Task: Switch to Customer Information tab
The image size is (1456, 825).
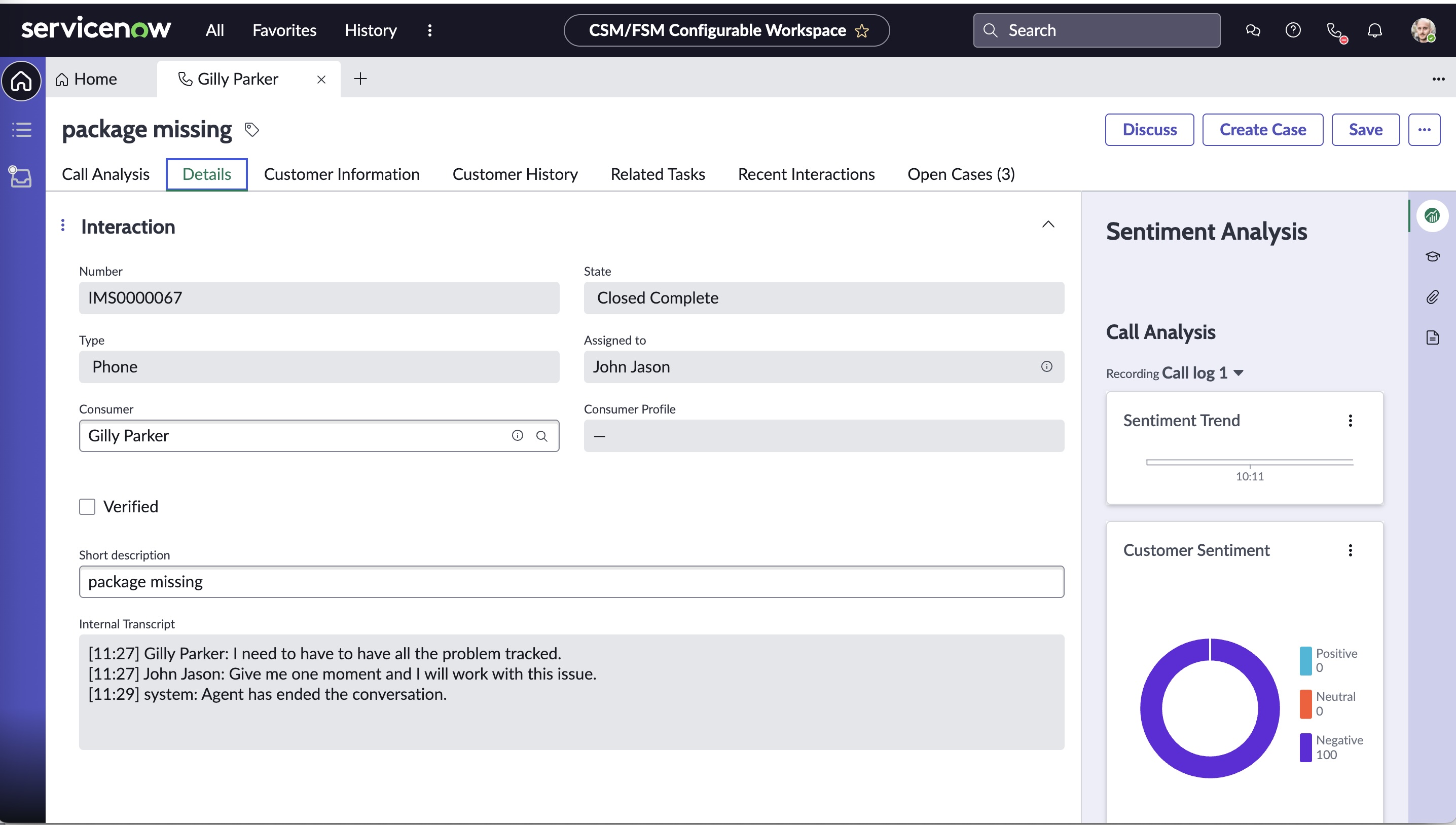Action: click(x=342, y=174)
